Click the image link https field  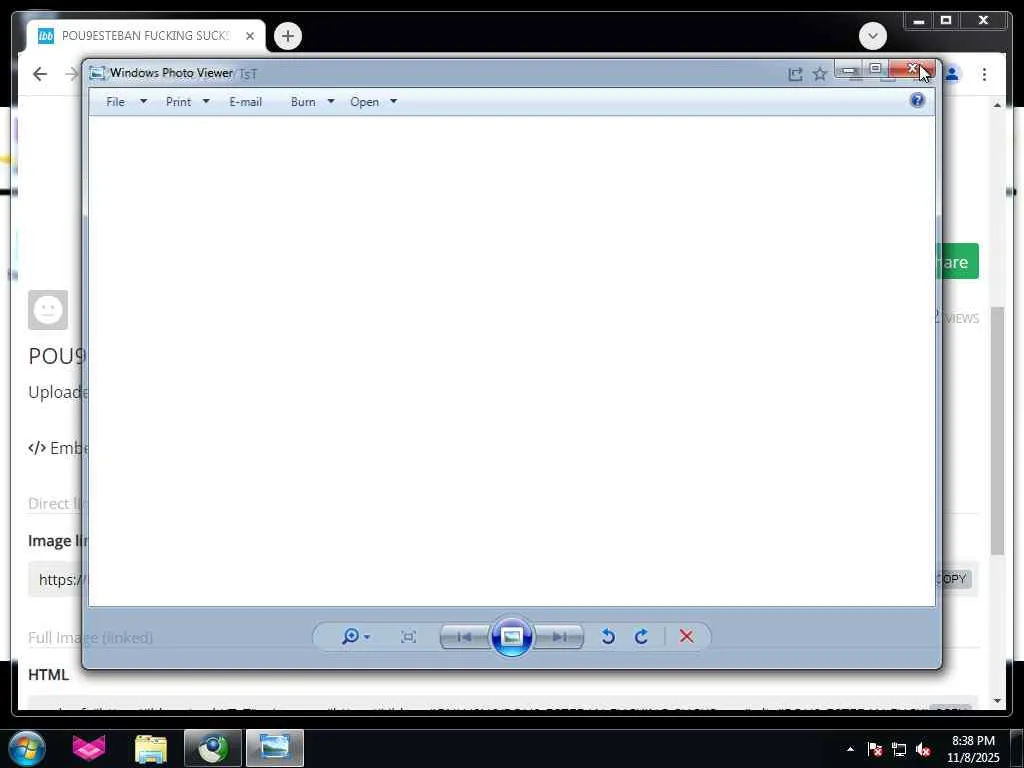(x=57, y=579)
